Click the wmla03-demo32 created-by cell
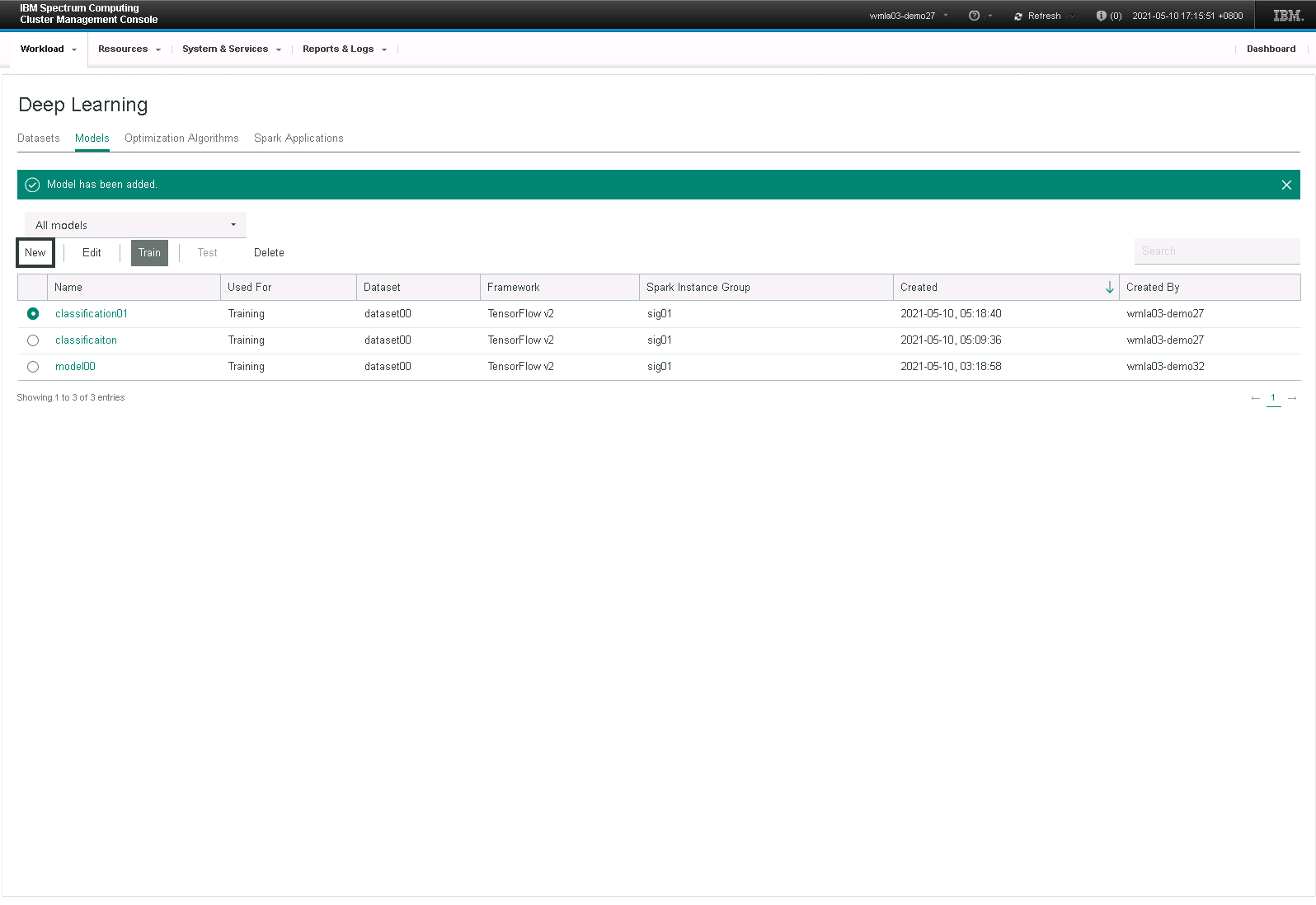The image size is (1316, 905). pyautogui.click(x=1165, y=366)
